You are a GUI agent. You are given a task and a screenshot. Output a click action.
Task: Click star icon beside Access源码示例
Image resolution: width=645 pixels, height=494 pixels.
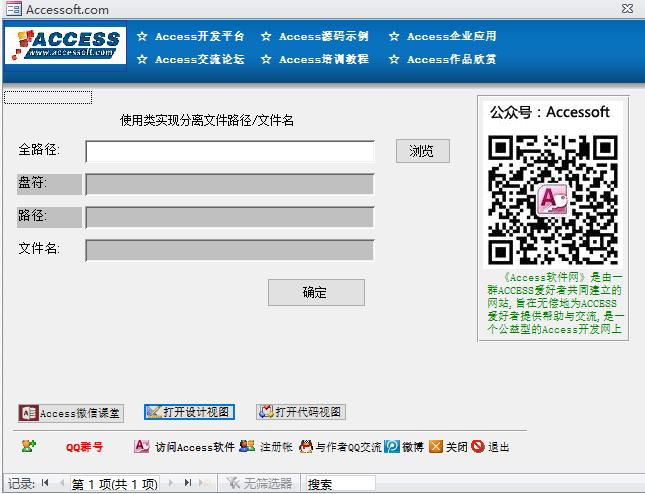pyautogui.click(x=266, y=36)
